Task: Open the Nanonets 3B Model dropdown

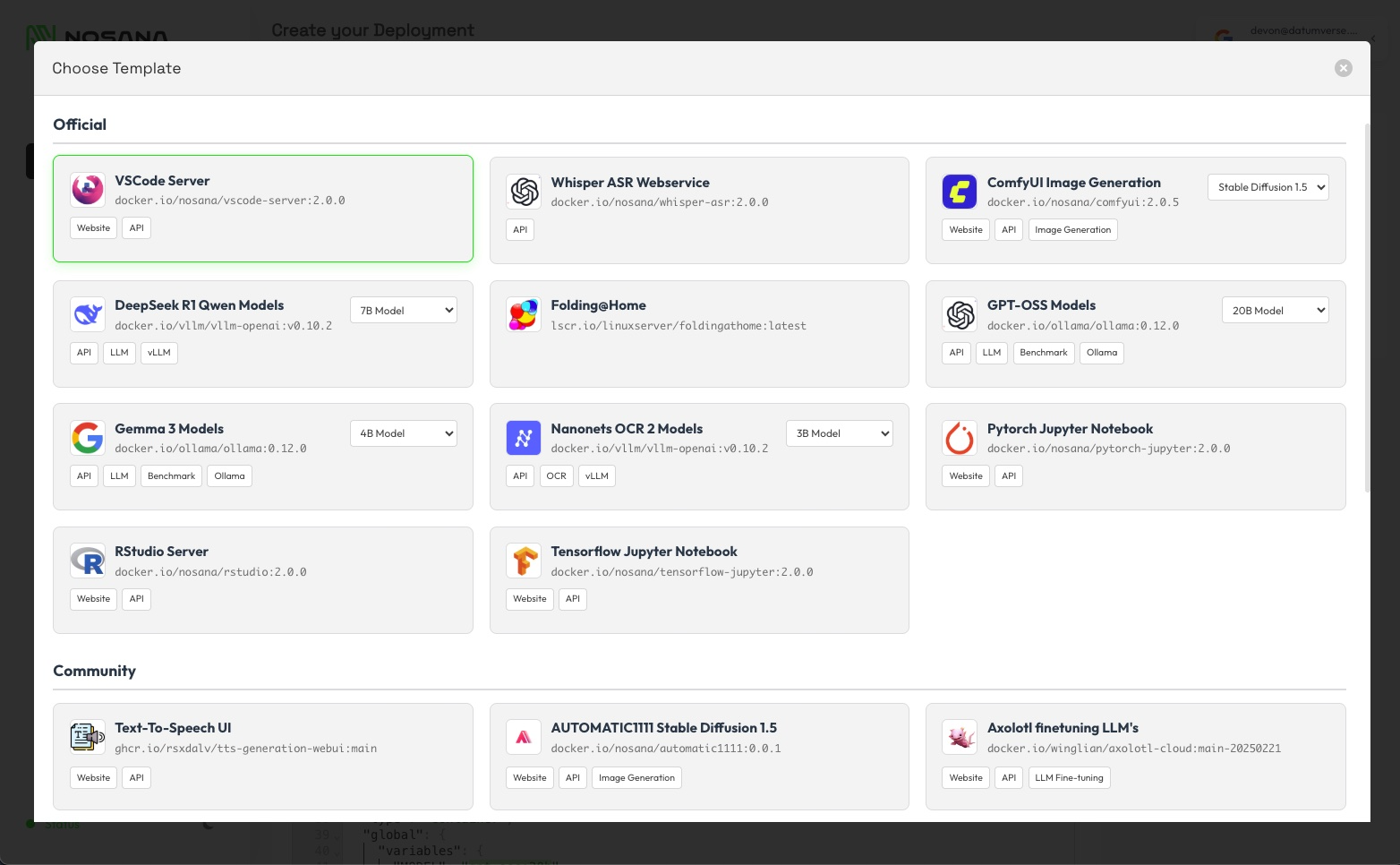Action: [840, 433]
